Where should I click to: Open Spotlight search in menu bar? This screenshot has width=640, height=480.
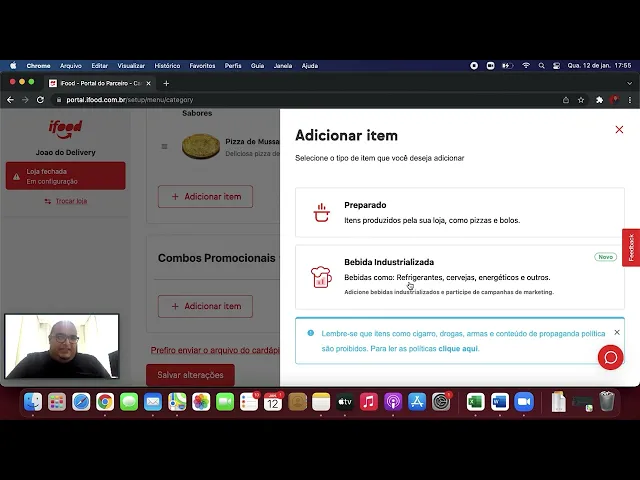point(542,66)
